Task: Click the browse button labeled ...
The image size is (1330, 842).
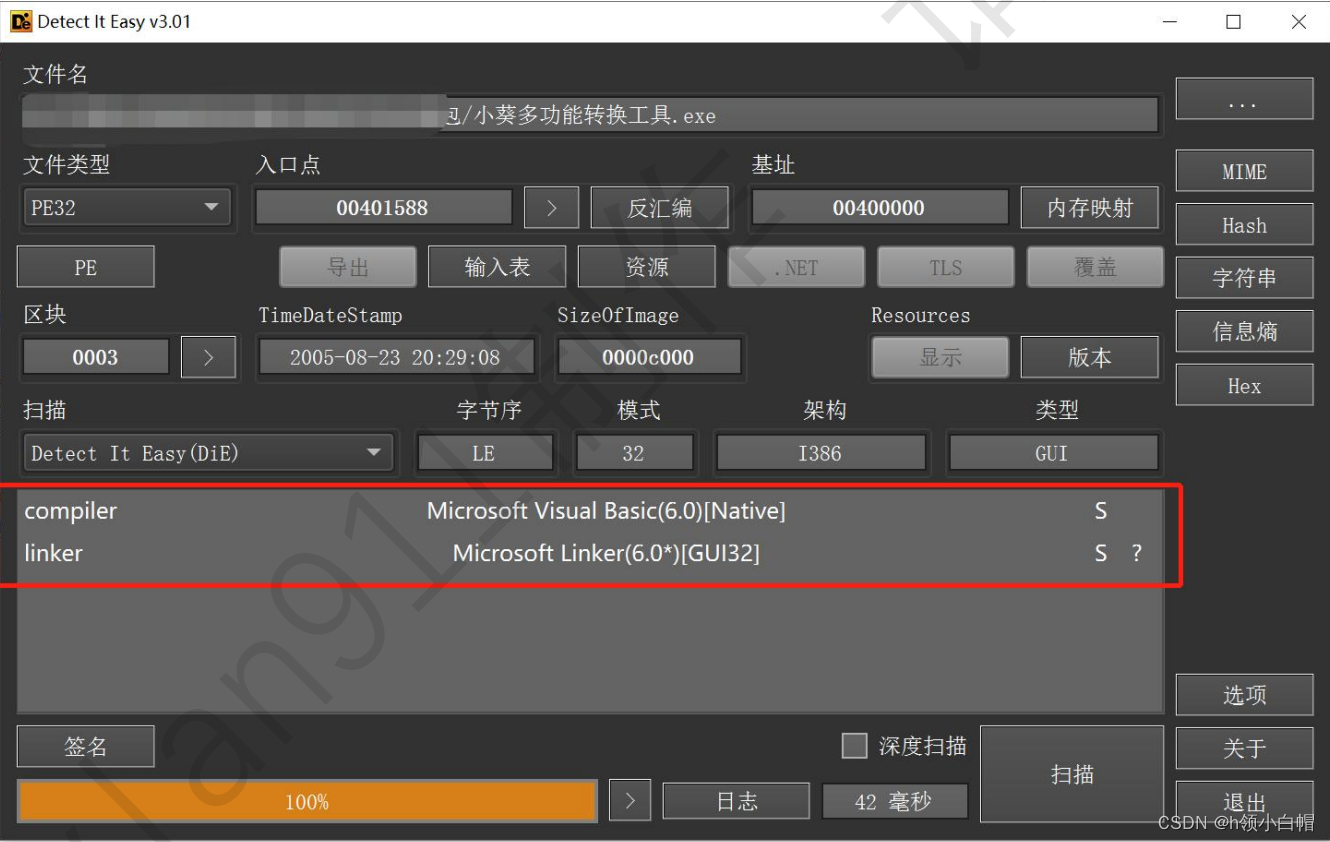Action: point(1244,100)
